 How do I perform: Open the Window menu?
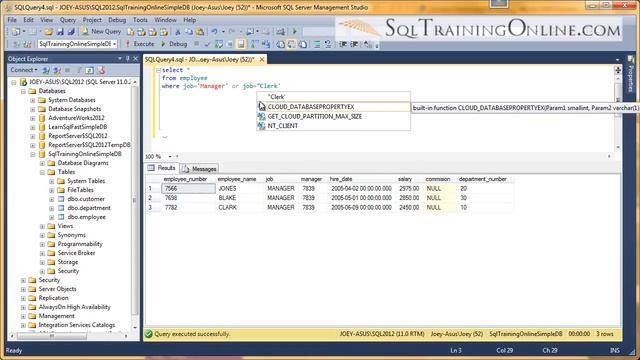pos(165,20)
